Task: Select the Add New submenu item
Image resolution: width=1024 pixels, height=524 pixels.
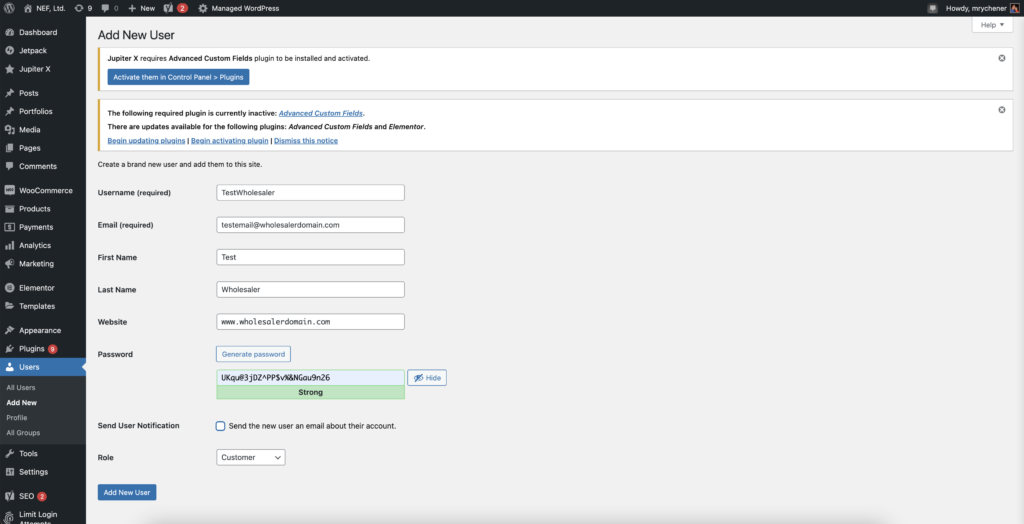Action: pyautogui.click(x=22, y=402)
